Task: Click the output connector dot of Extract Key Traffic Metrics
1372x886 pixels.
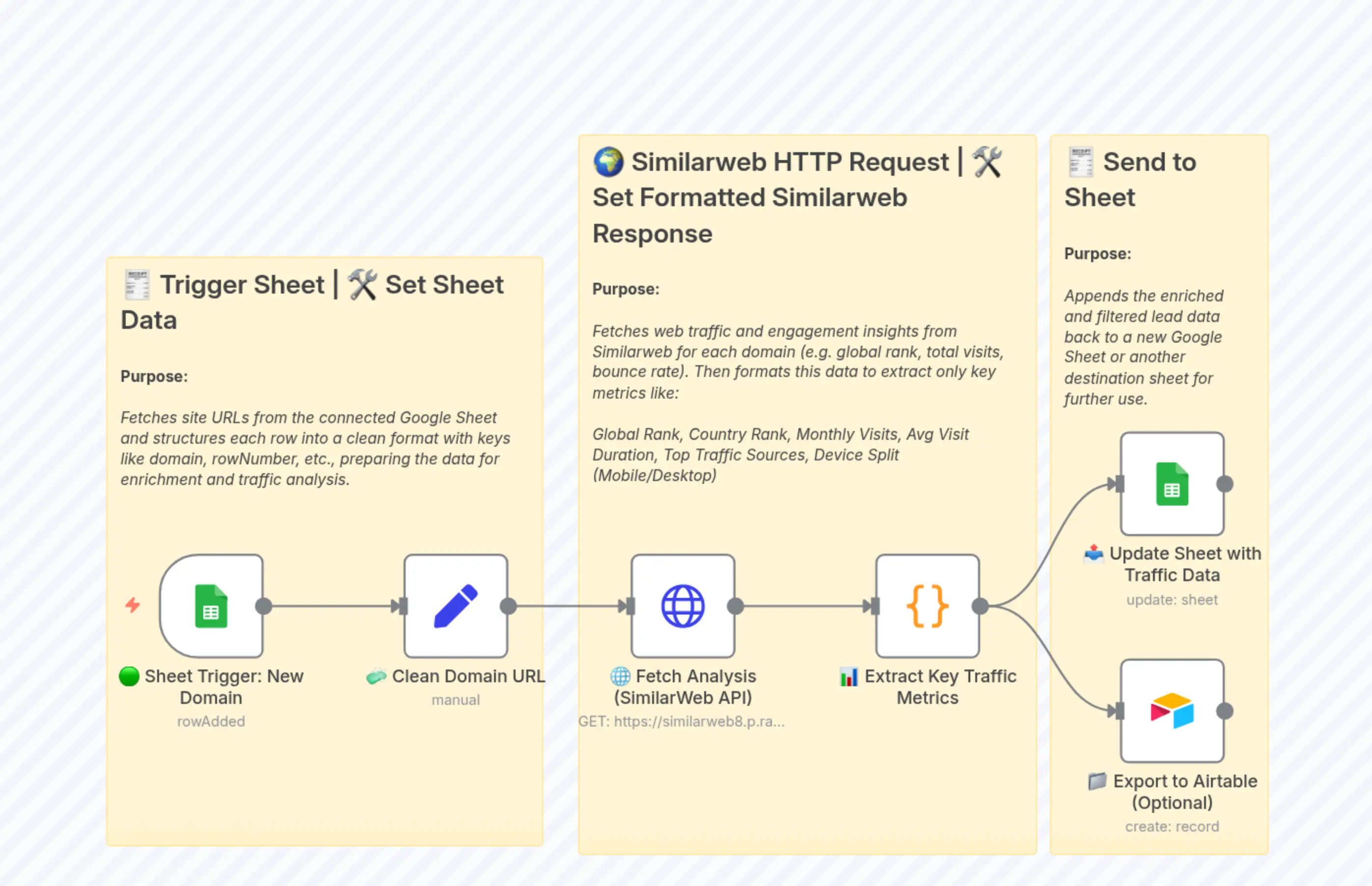Action: [980, 606]
